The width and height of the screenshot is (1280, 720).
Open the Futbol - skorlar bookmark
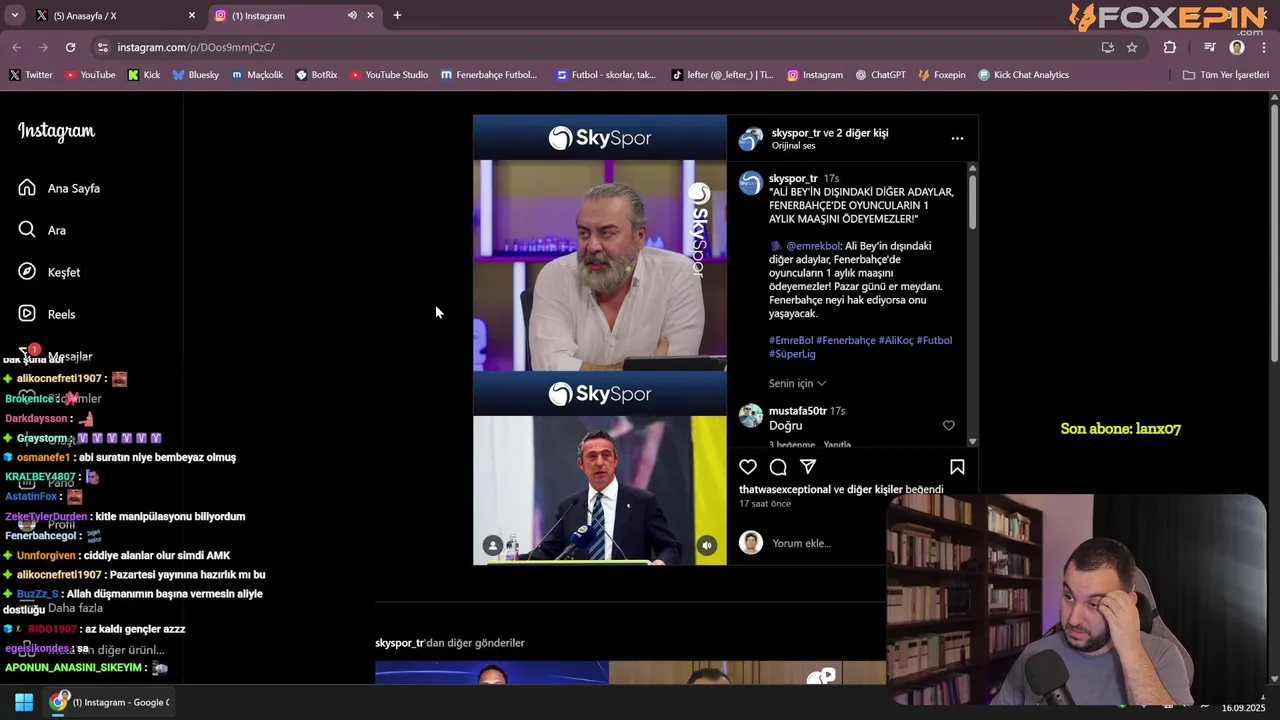[606, 75]
